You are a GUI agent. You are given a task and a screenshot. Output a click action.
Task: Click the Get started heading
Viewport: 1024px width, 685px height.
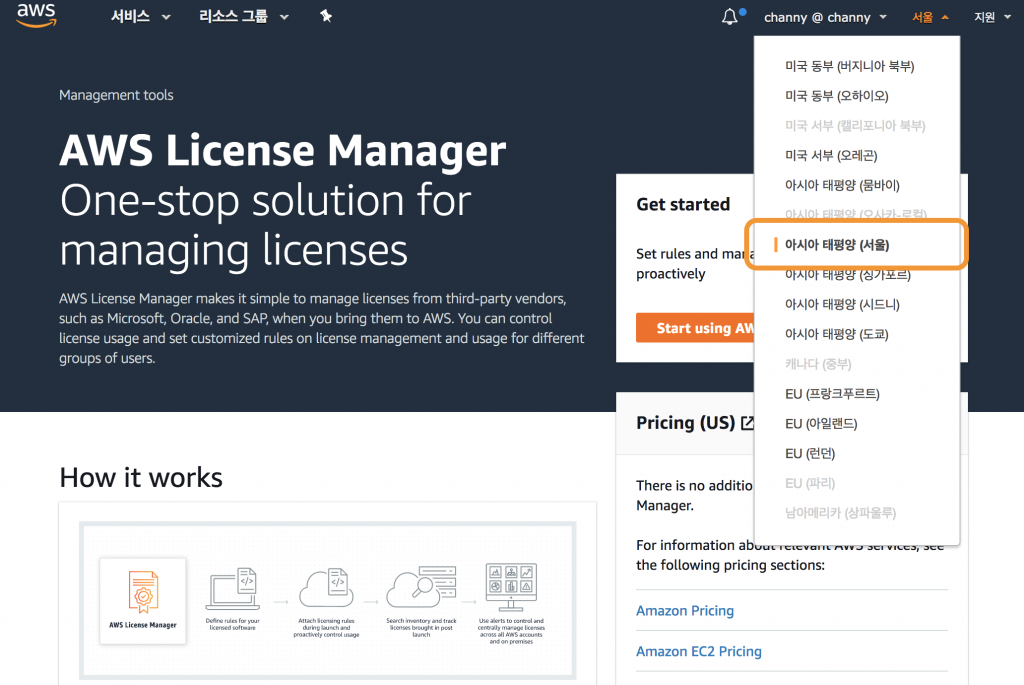click(x=683, y=204)
